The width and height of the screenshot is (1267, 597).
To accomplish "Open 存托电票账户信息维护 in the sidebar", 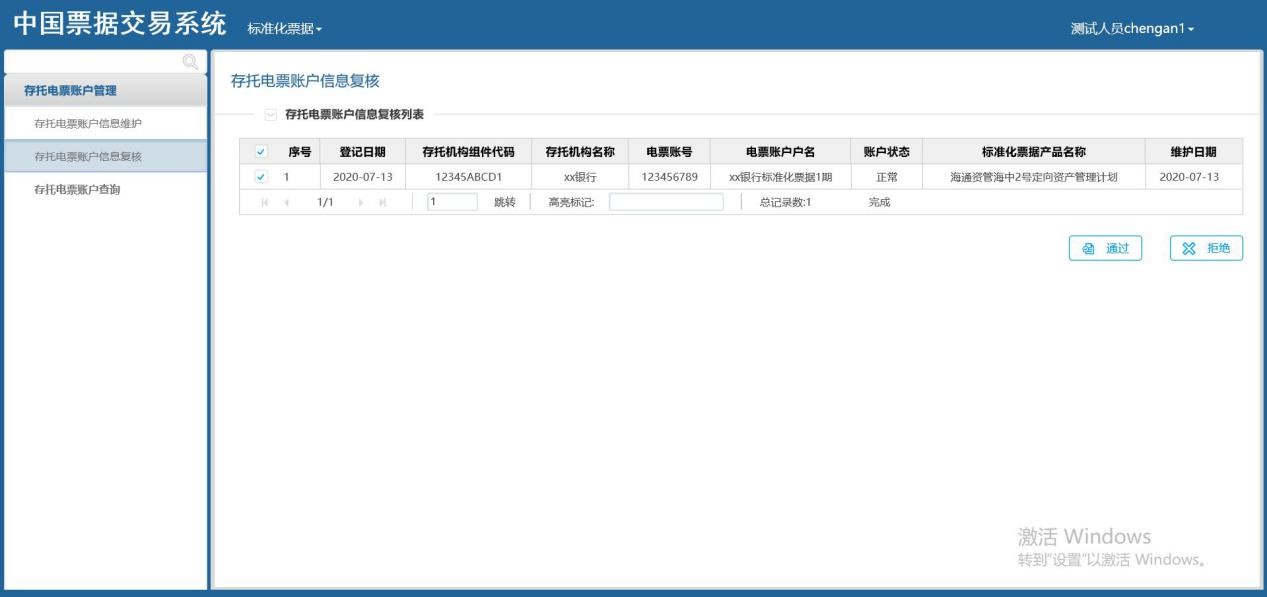I will pyautogui.click(x=88, y=123).
